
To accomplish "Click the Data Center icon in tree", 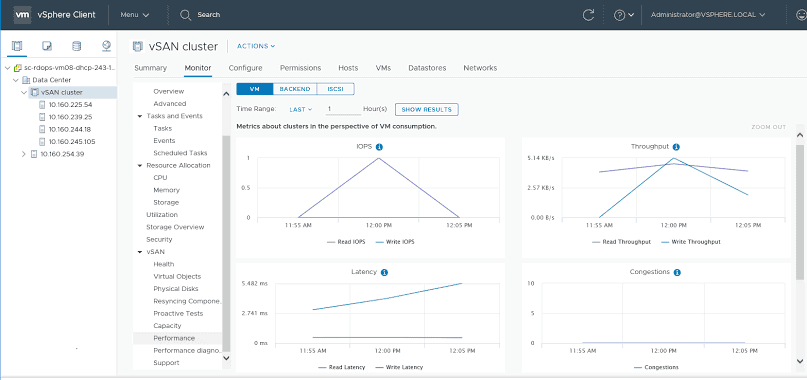I will coord(26,80).
